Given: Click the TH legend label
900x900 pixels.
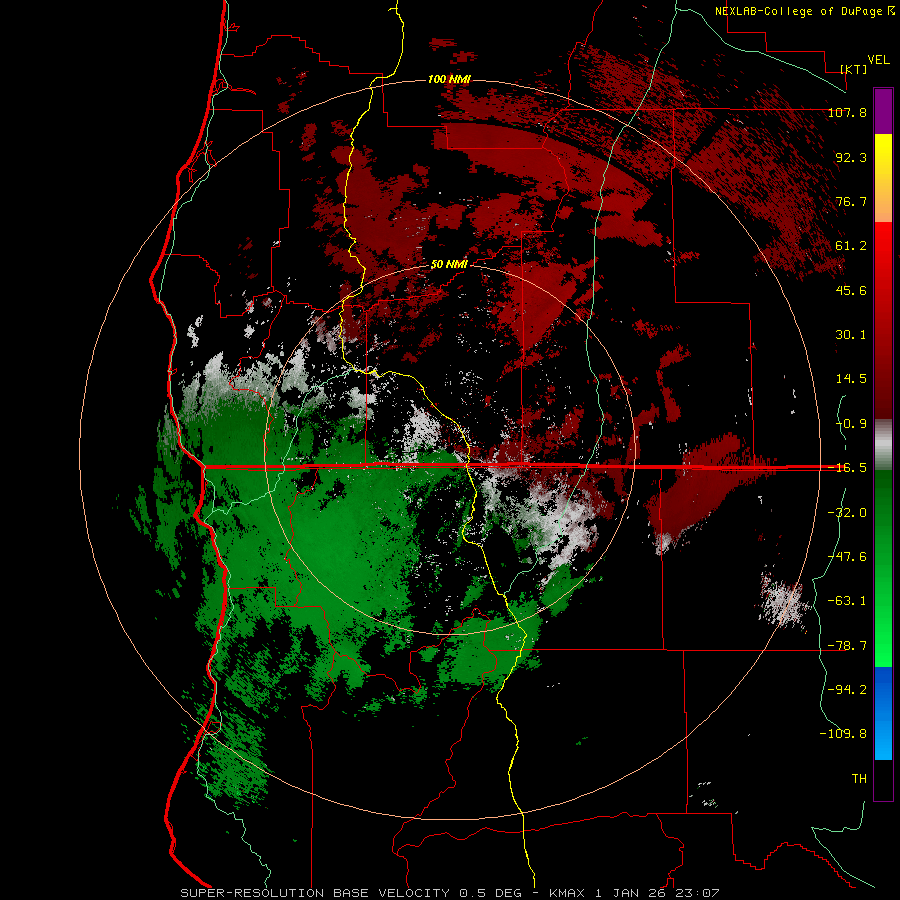Looking at the screenshot, I should click(x=859, y=778).
